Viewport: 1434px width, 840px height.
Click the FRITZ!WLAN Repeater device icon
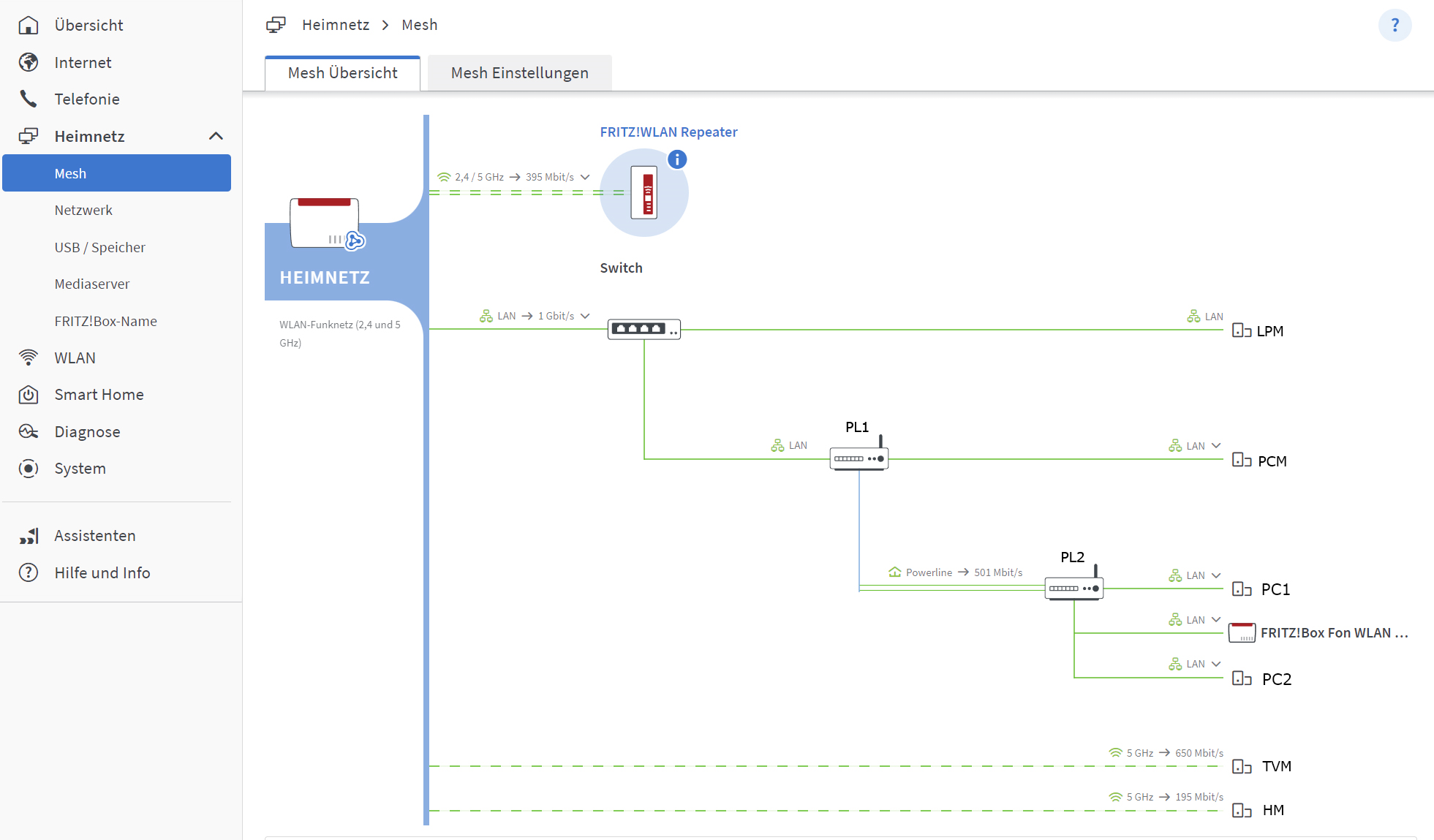[x=644, y=192]
